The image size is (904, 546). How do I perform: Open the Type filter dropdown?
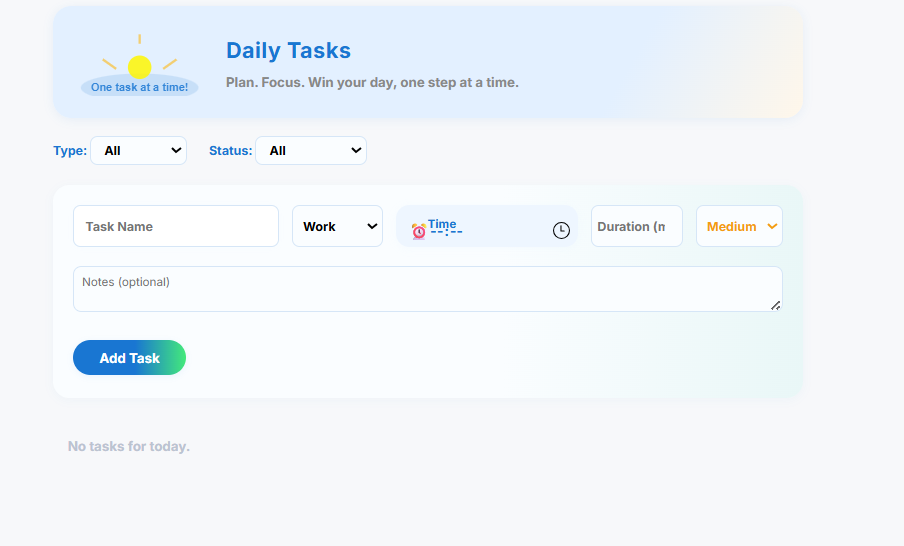(x=138, y=151)
